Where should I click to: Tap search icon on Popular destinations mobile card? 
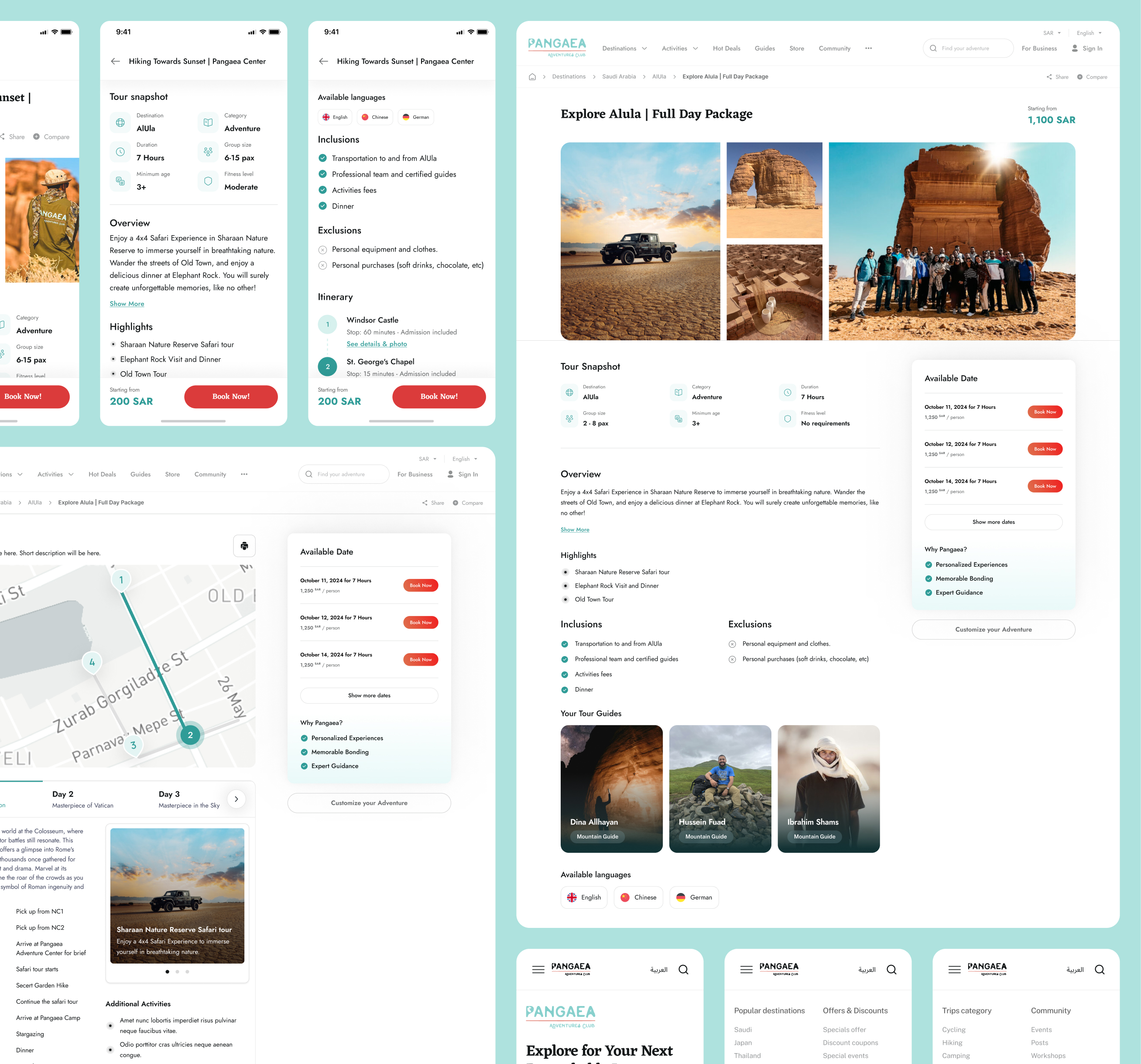coord(891,969)
